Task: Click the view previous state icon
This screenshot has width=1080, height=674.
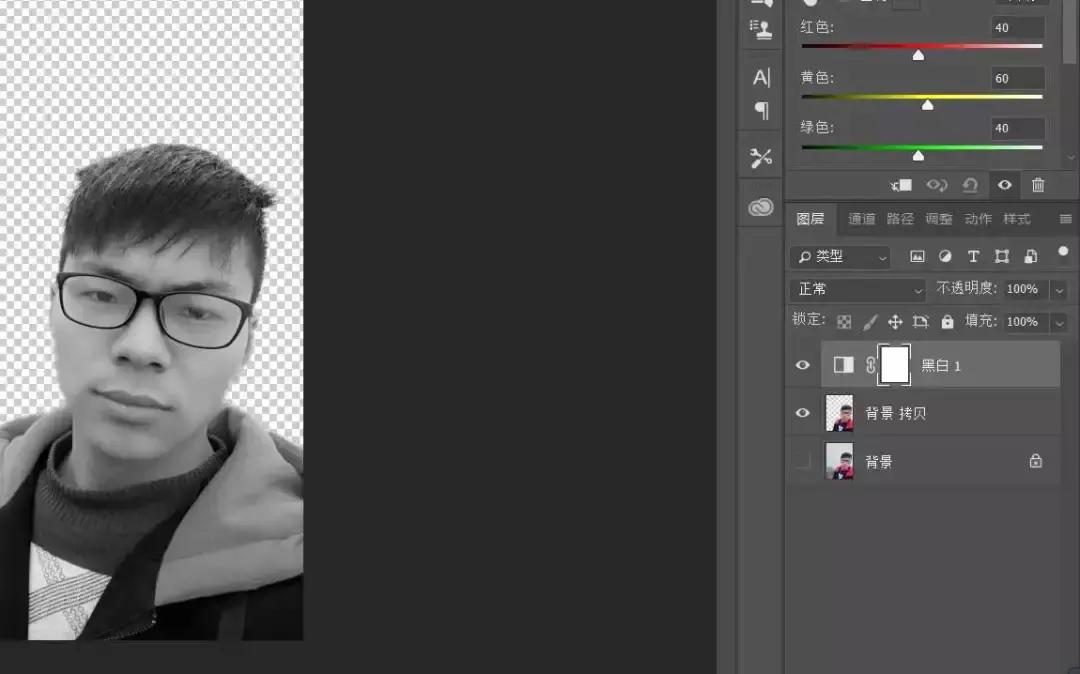Action: point(936,185)
